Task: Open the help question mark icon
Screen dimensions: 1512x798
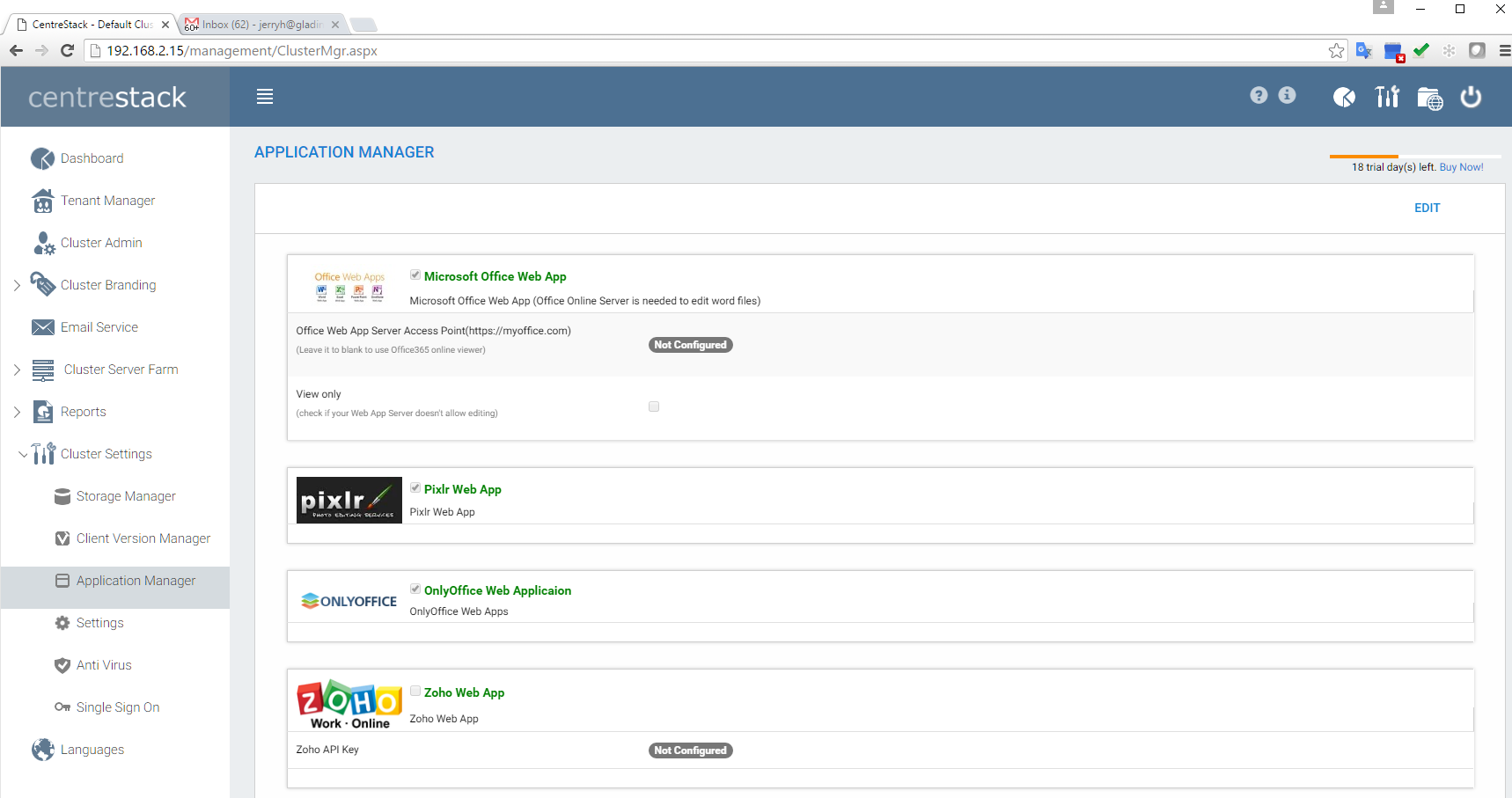Action: [x=1259, y=95]
